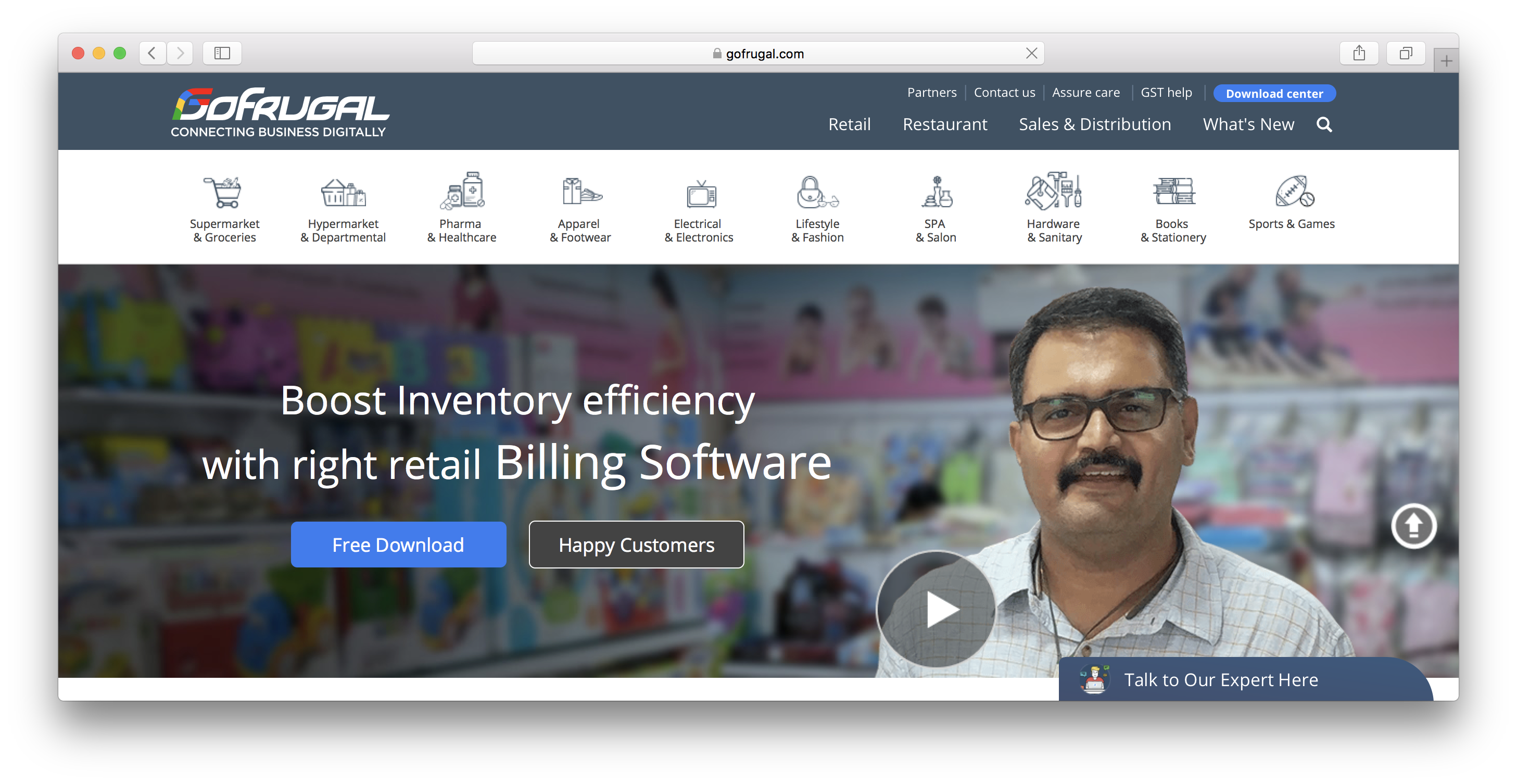Click the SPA & Salon label
The width and height of the screenshot is (1517, 784).
tap(936, 230)
